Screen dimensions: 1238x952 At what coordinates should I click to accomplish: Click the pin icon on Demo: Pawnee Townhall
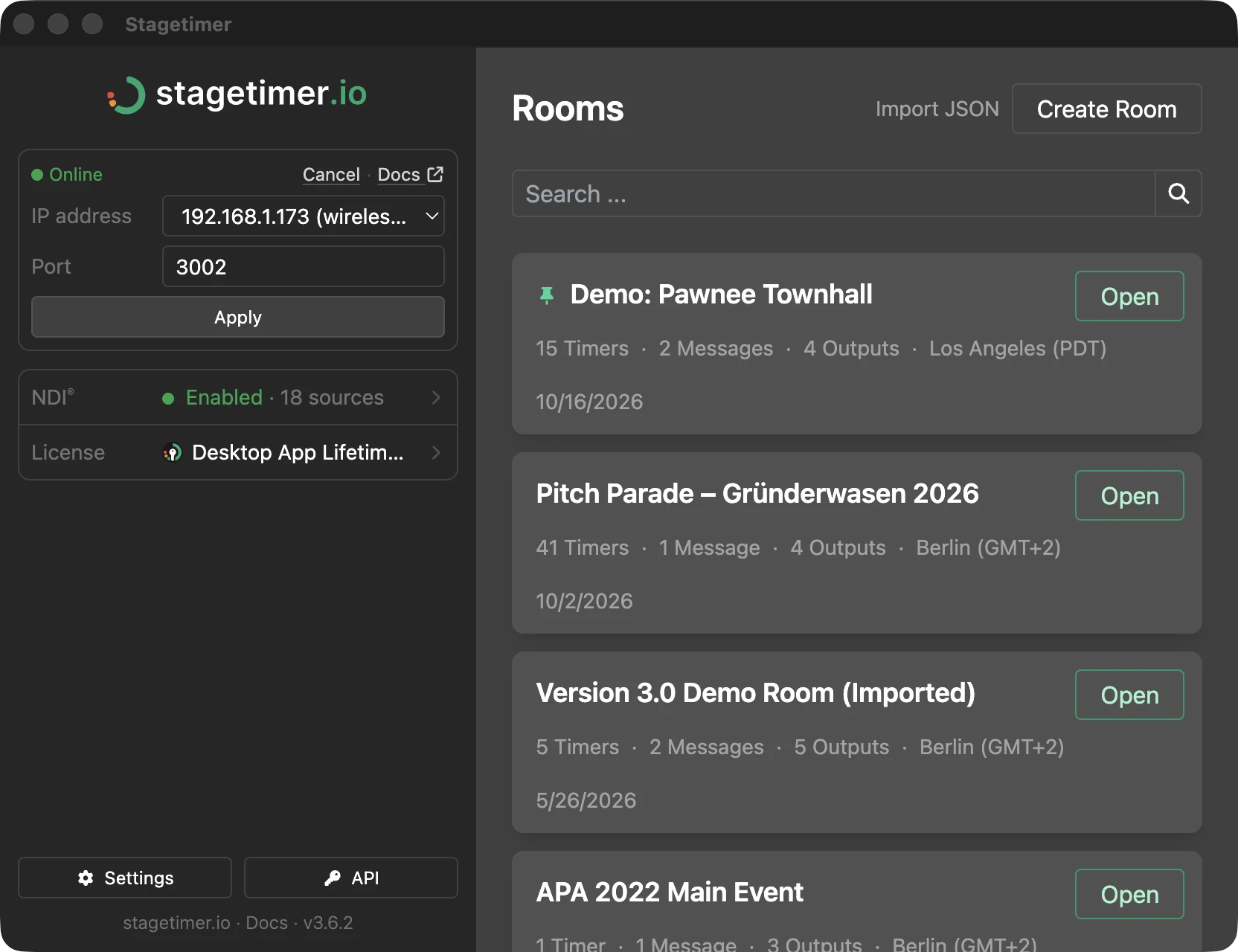click(x=547, y=295)
